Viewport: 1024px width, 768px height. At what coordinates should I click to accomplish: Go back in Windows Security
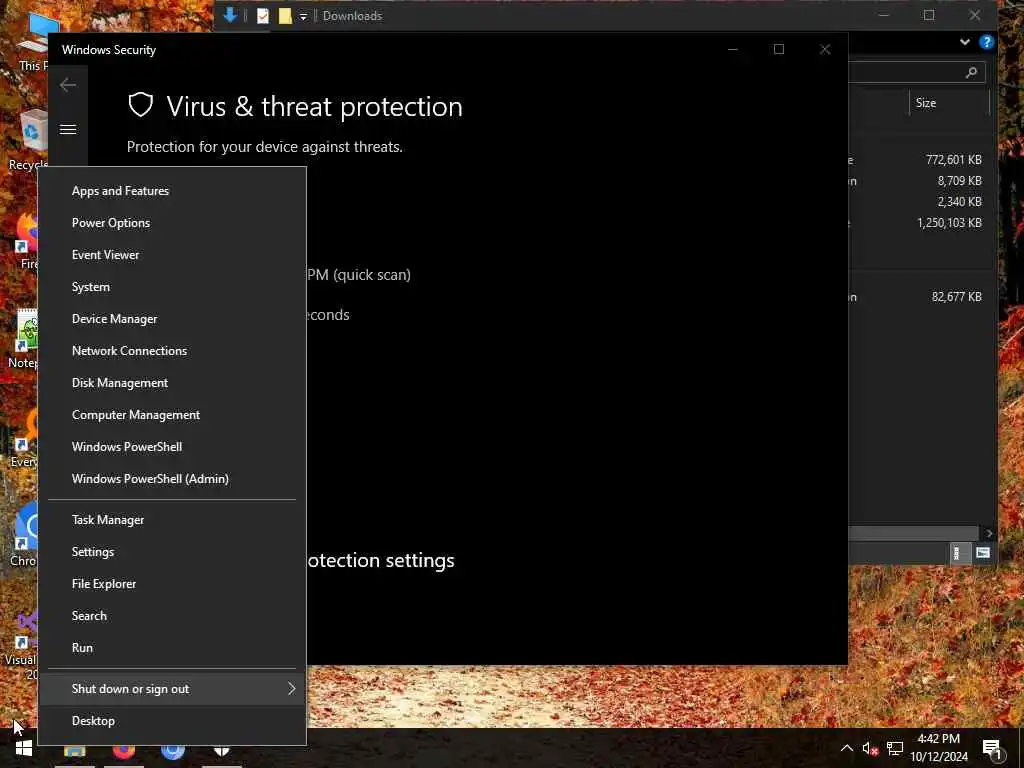[68, 85]
